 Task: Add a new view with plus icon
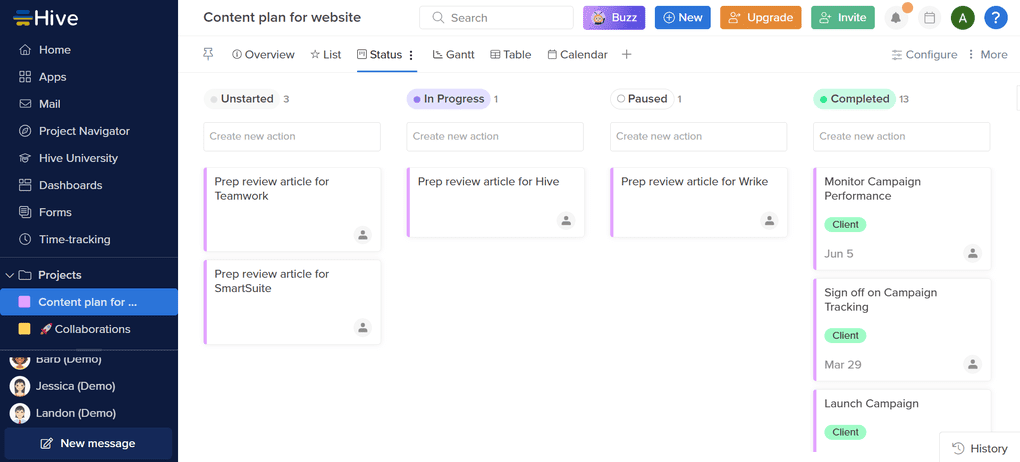click(x=626, y=55)
